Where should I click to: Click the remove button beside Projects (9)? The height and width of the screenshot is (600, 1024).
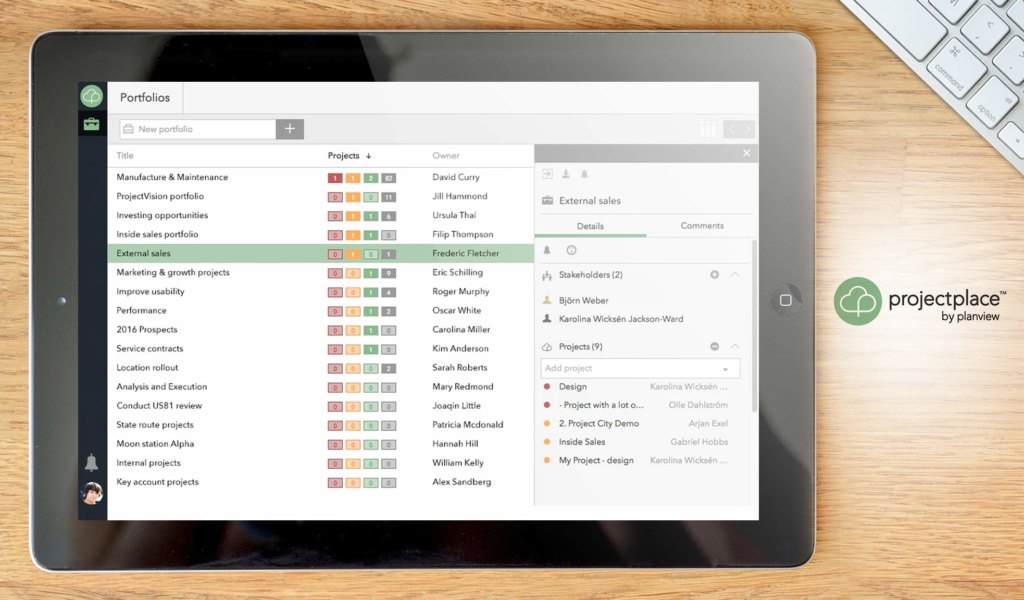point(715,346)
